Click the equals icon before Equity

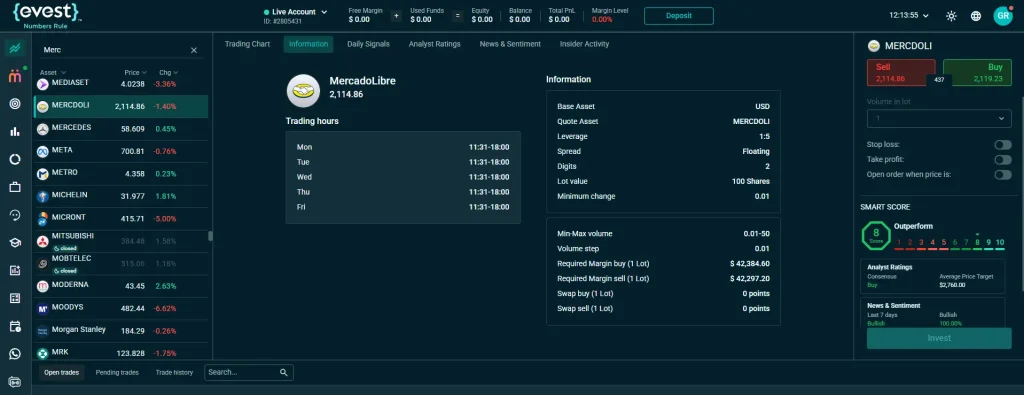[458, 16]
